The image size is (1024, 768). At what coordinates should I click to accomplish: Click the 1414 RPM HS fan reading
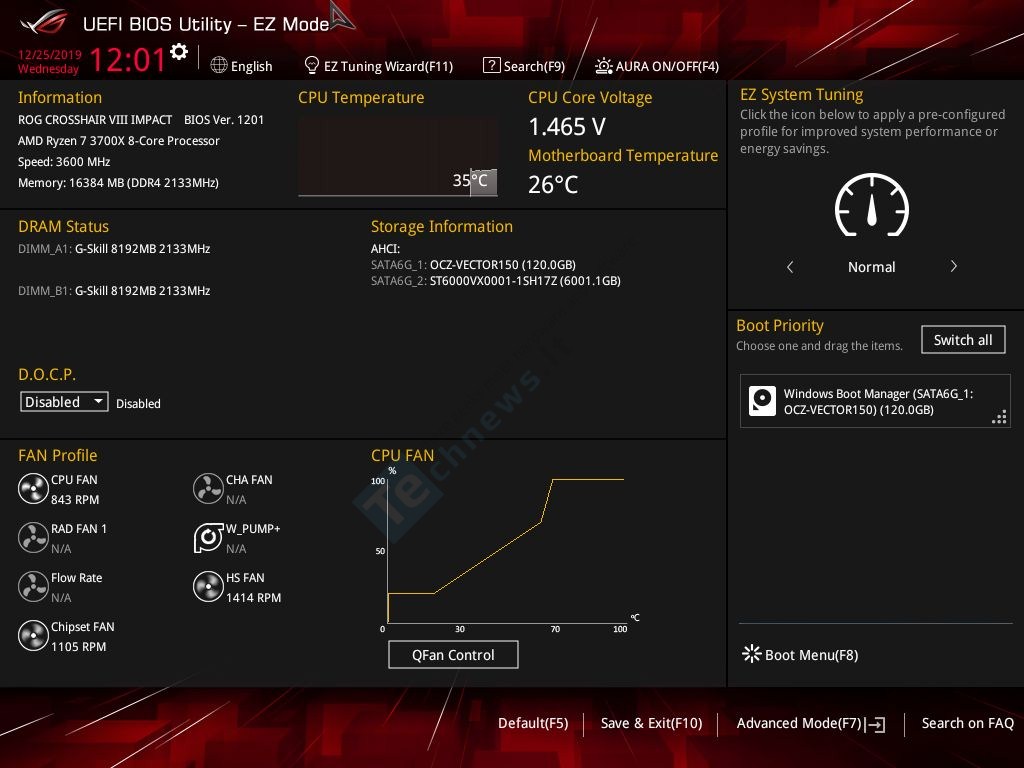tap(253, 598)
